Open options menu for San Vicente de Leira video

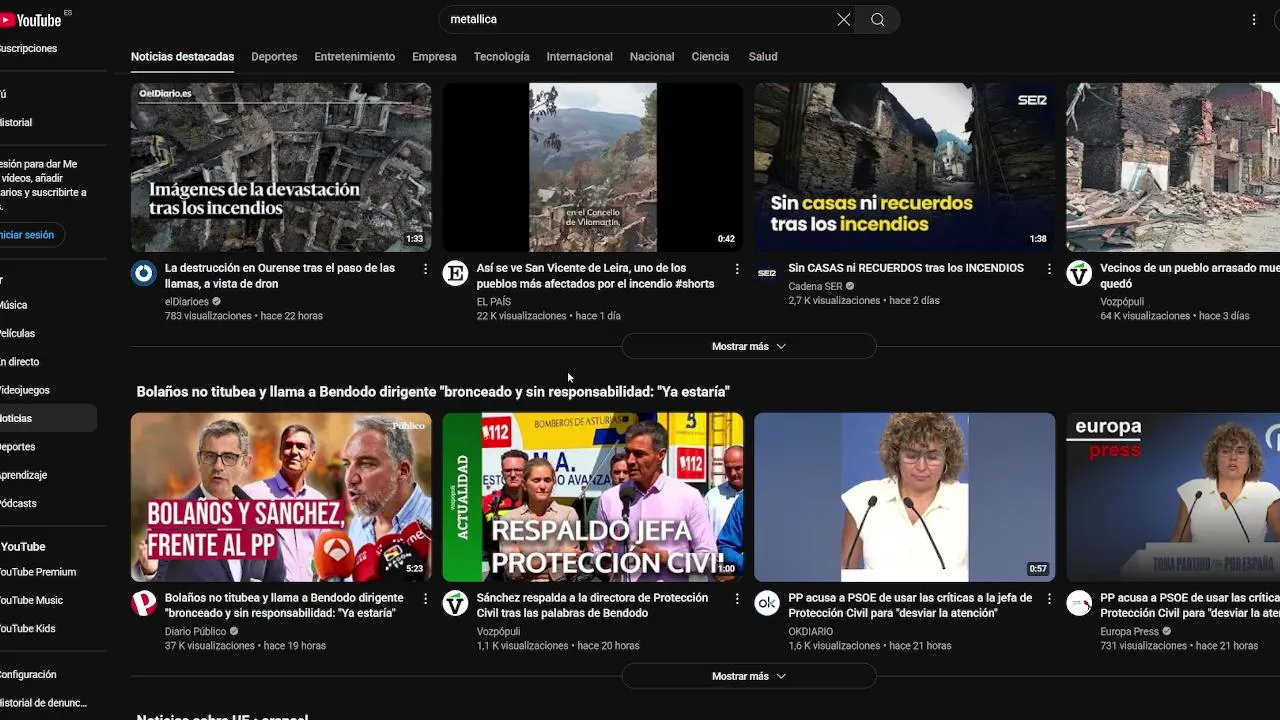737,269
